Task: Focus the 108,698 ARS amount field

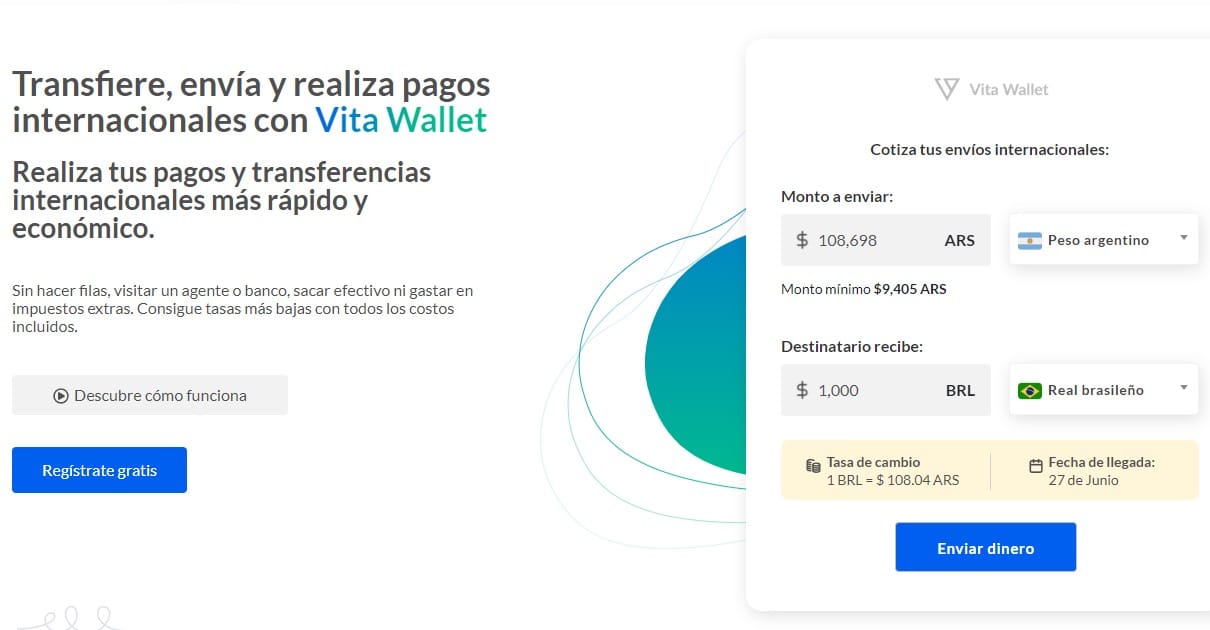Action: click(886, 240)
